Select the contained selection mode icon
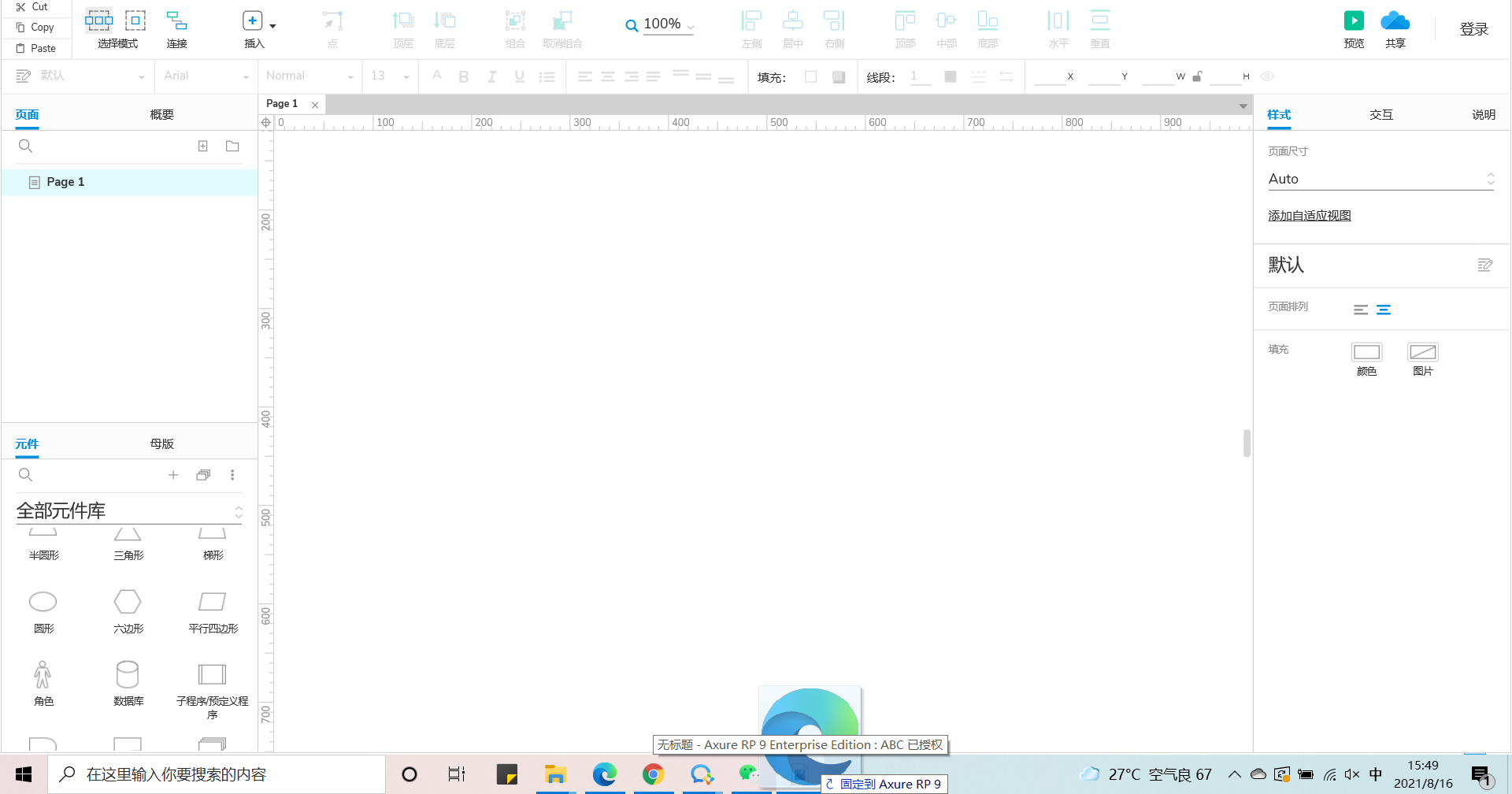Viewport: 1512px width, 794px height. 135,20
